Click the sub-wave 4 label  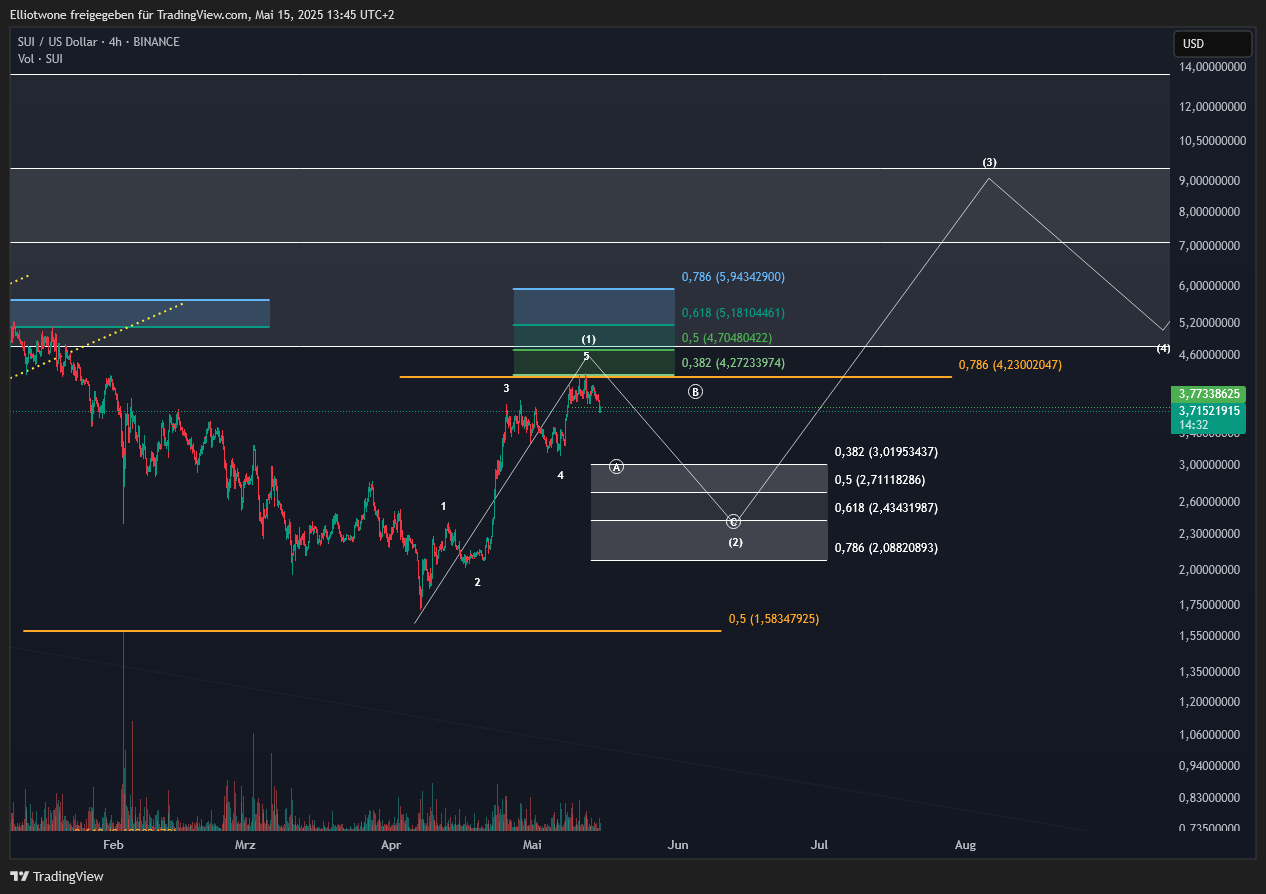click(x=561, y=475)
